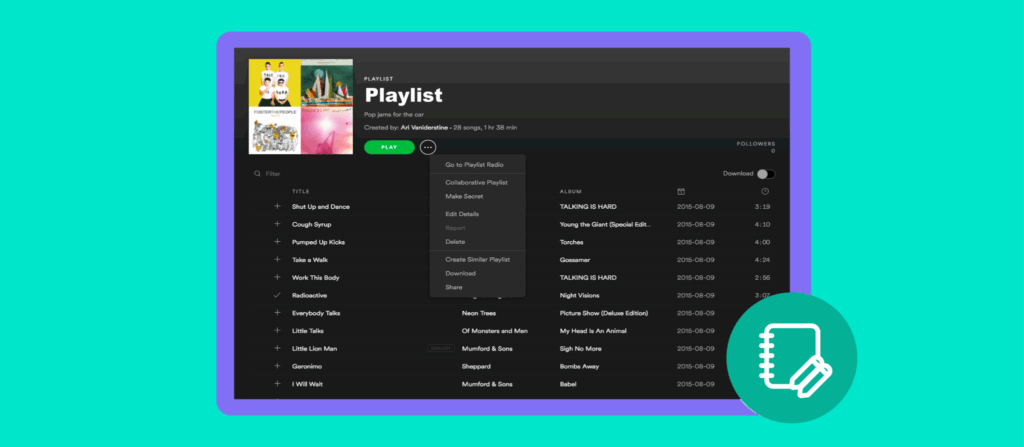Screen dimensions: 1024x447
Task: Select the Pumped Up Kicks track title
Action: [318, 242]
